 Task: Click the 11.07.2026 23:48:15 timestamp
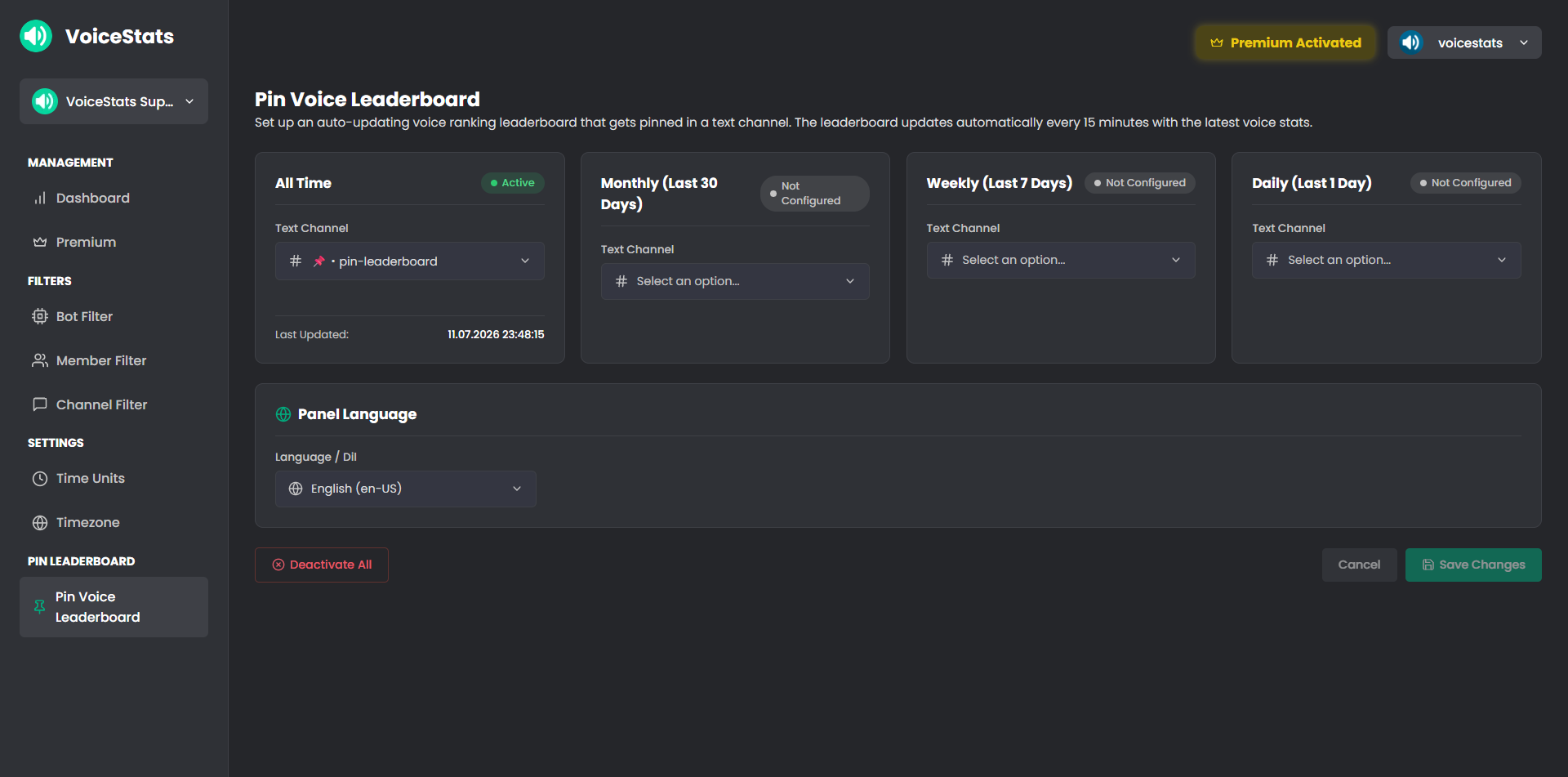pos(496,335)
